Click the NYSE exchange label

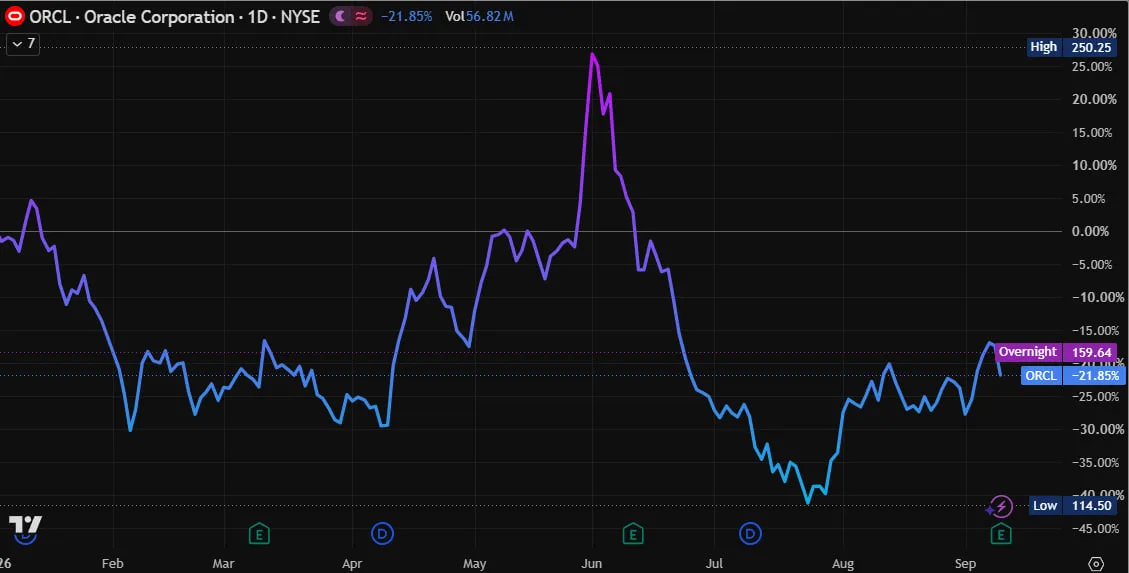[x=300, y=17]
